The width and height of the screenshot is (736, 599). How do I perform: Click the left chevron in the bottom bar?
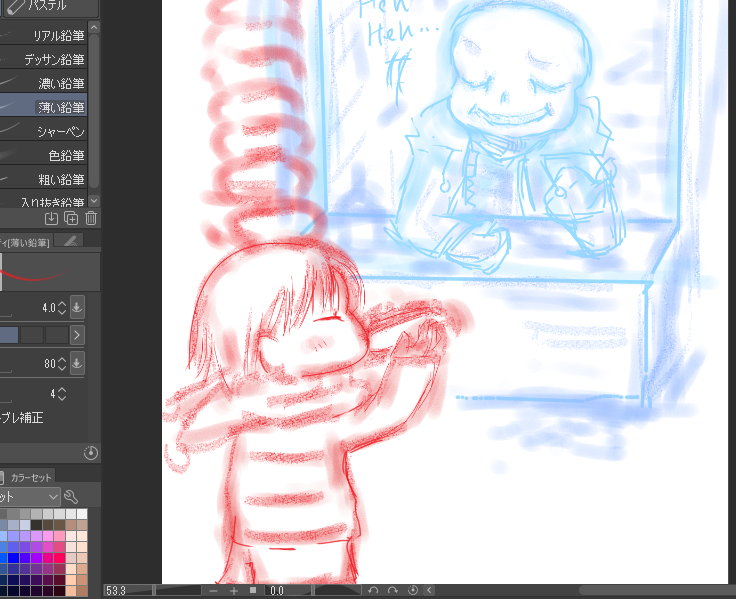pyautogui.click(x=429, y=590)
